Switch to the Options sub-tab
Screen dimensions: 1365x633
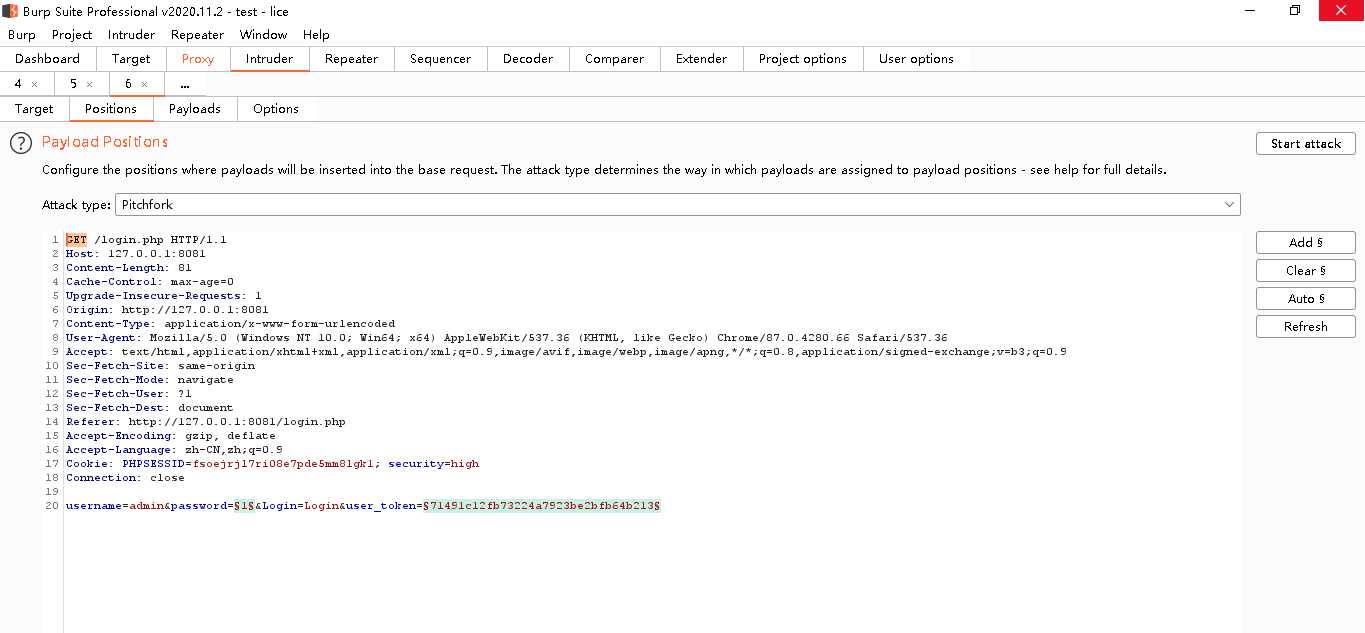pyautogui.click(x=276, y=109)
